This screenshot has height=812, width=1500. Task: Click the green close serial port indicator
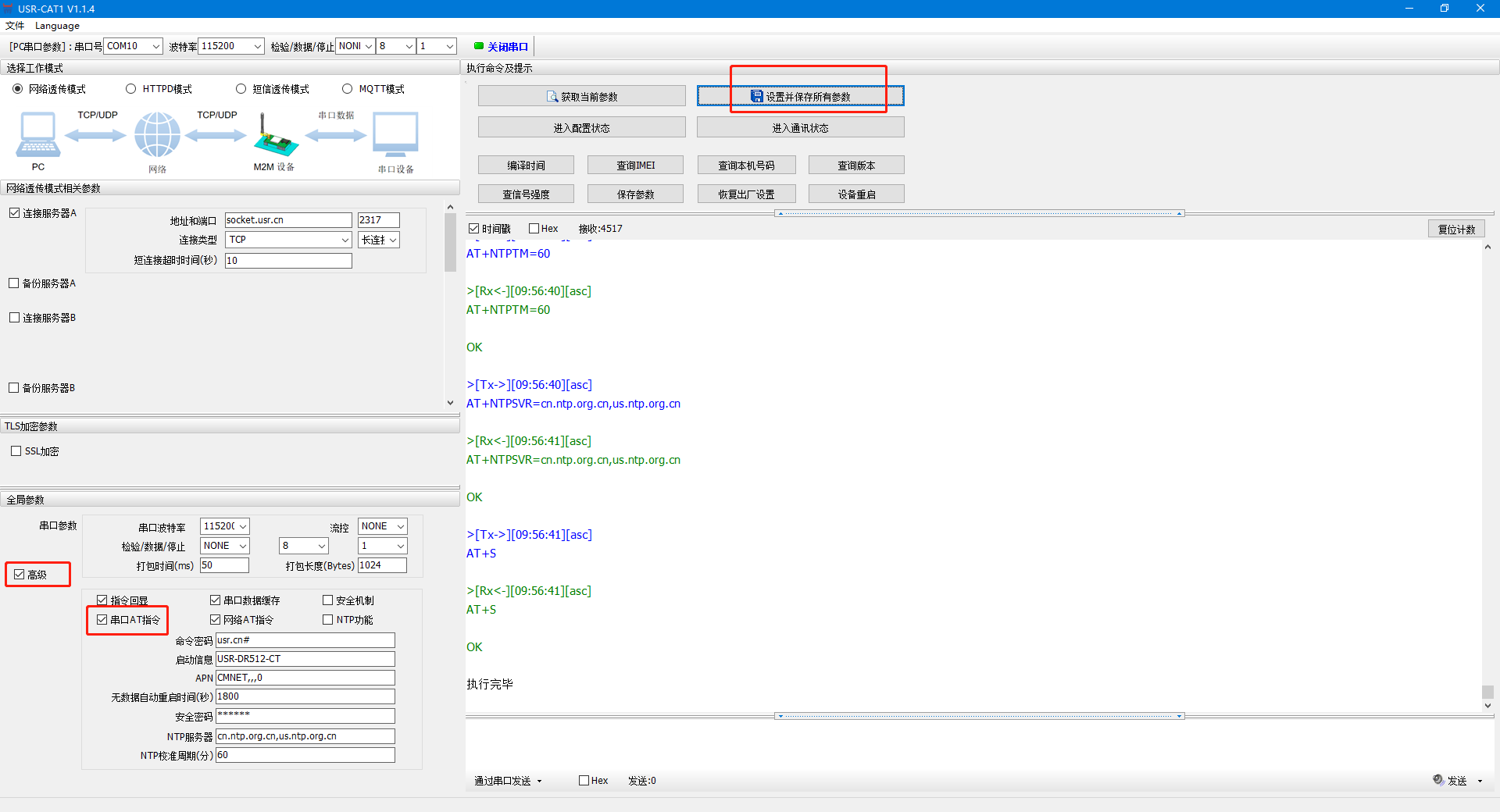pos(479,46)
